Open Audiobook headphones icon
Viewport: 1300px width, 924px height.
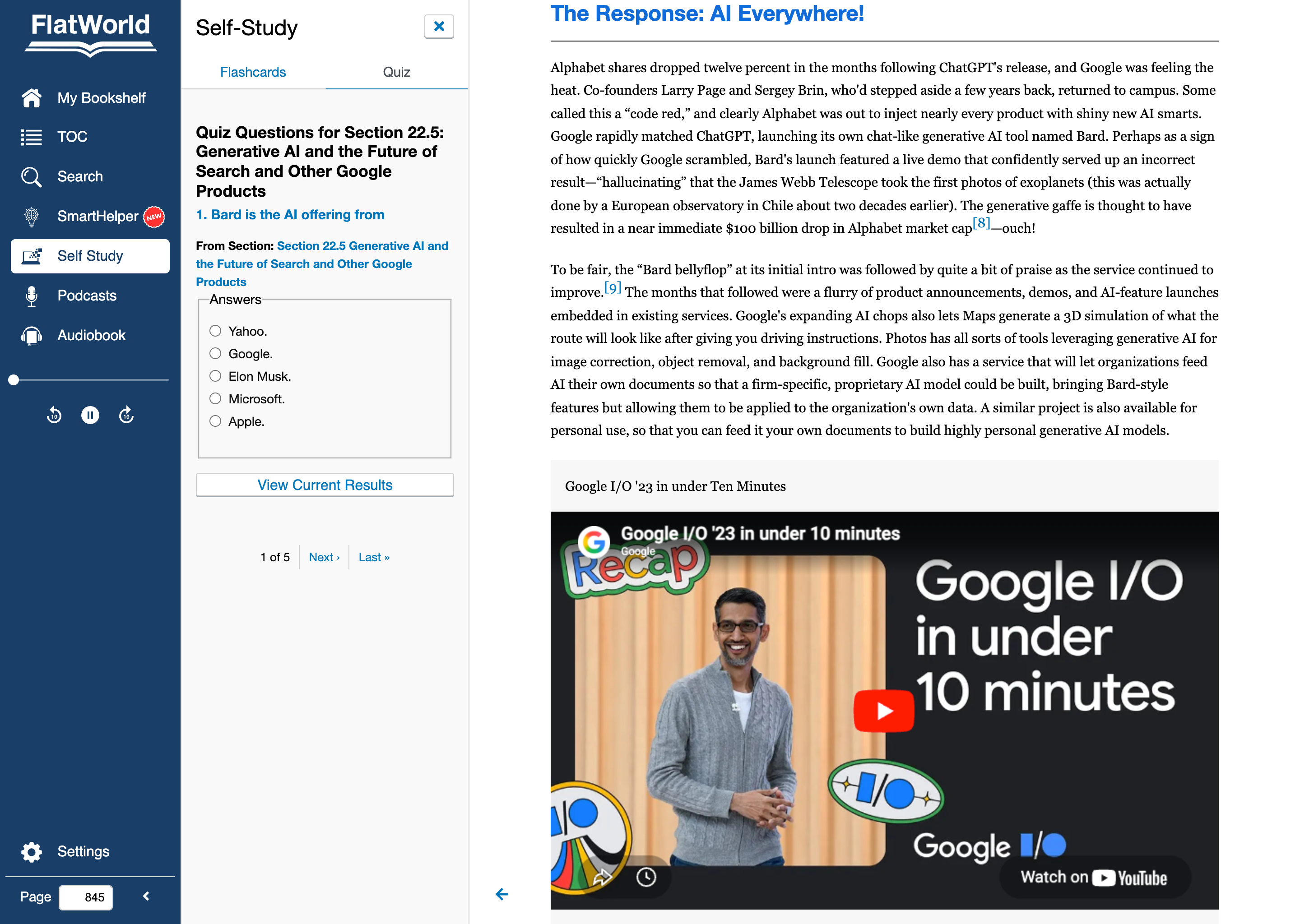coord(31,336)
